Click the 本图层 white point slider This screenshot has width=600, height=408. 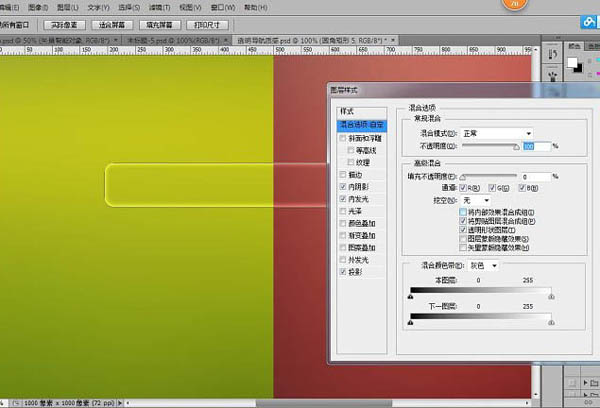(x=551, y=297)
